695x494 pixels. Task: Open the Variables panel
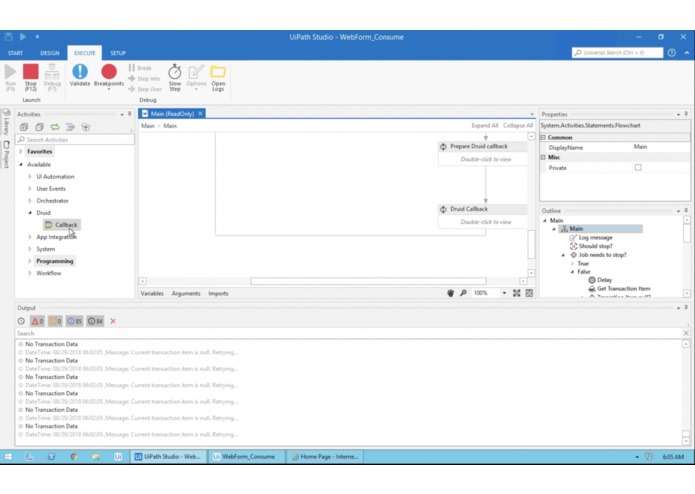coord(152,293)
